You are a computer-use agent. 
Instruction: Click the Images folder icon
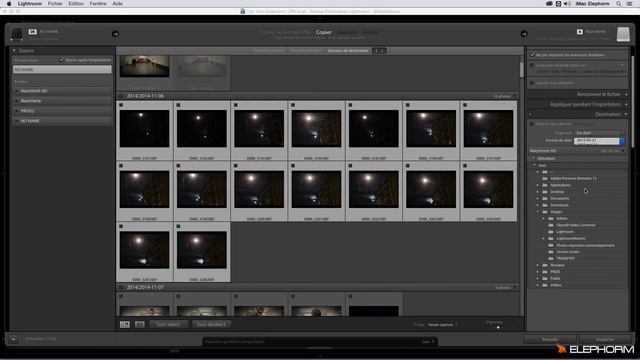545,212
